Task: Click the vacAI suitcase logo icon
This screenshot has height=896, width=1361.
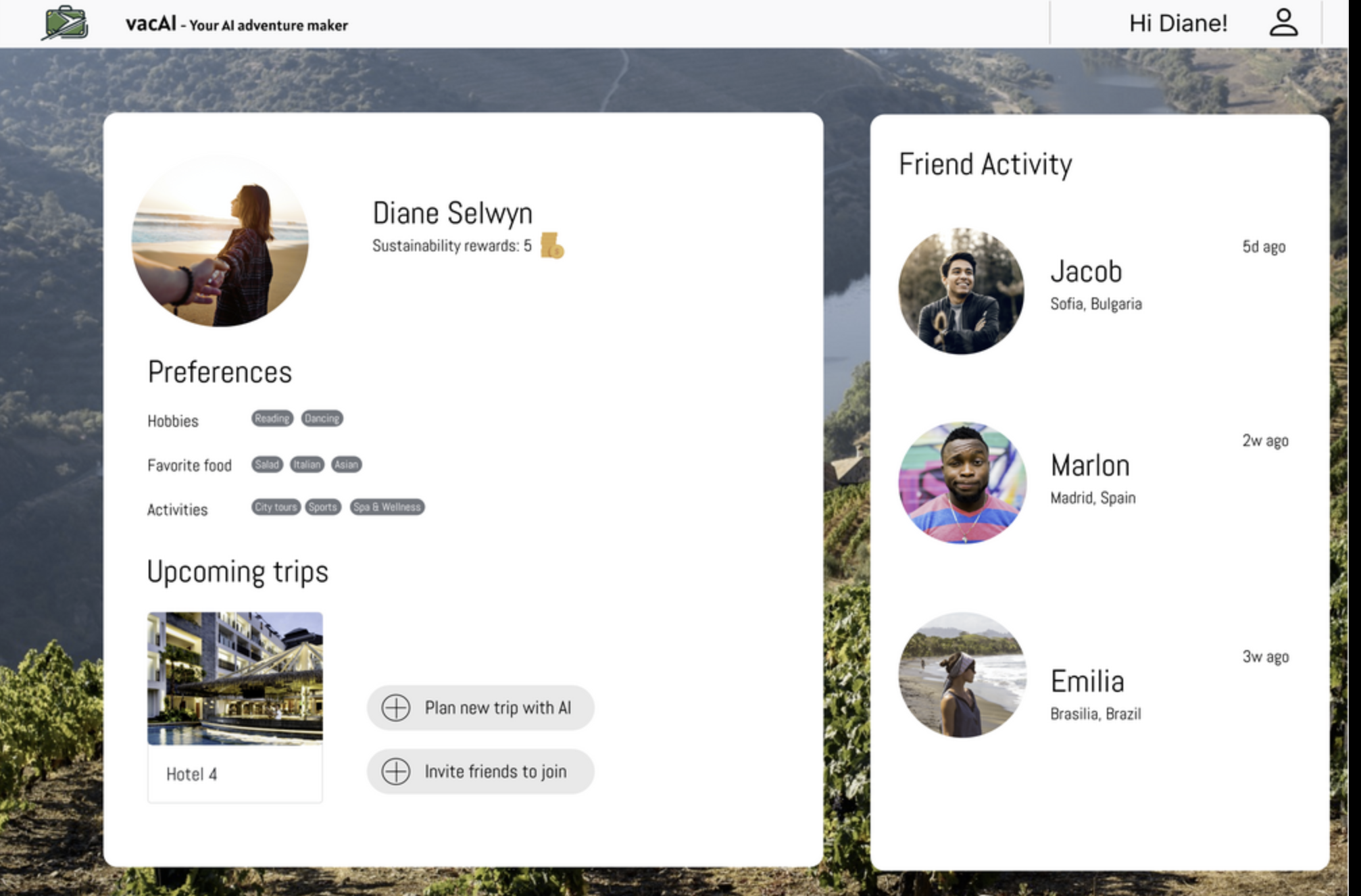Action: click(65, 23)
